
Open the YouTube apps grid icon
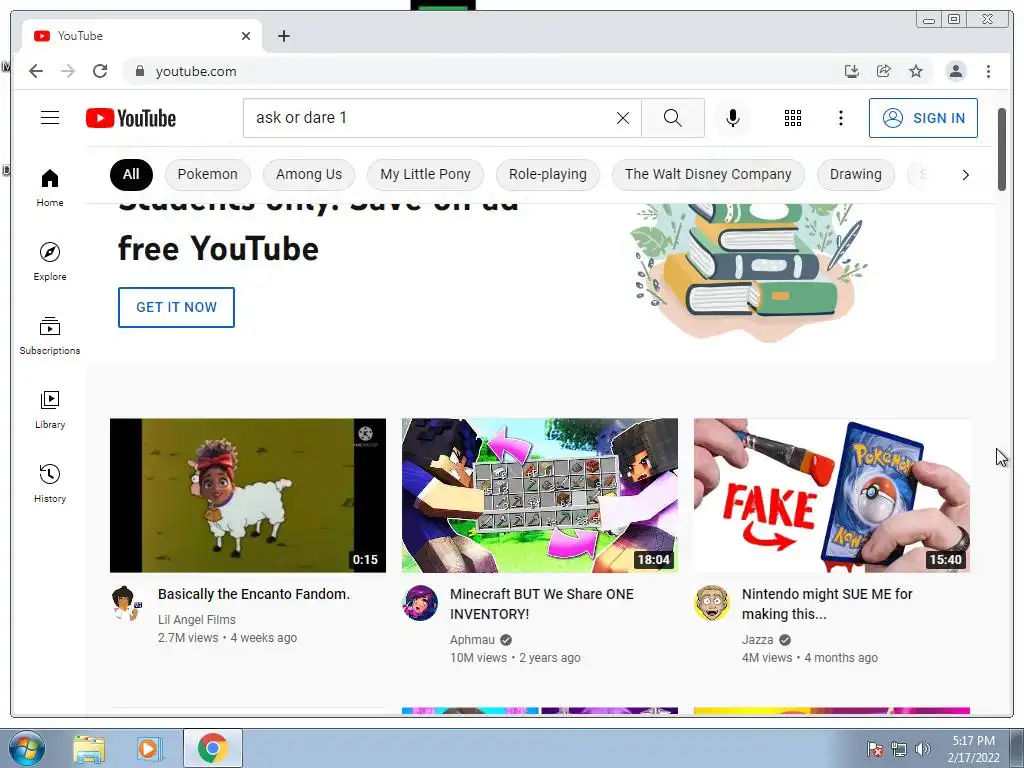tap(793, 118)
